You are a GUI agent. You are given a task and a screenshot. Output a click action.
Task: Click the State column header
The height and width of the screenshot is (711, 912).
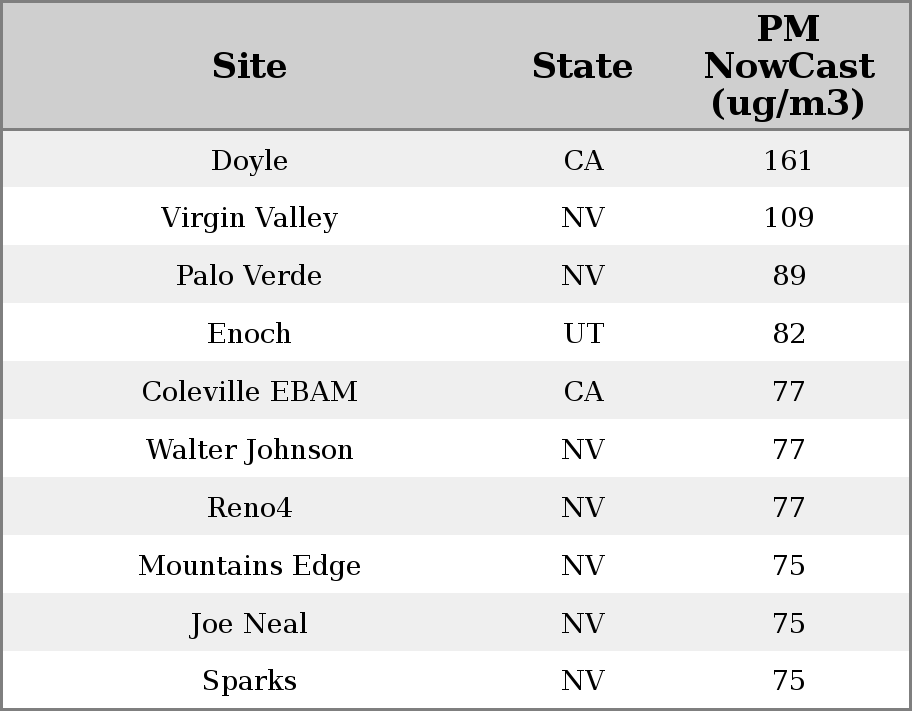coord(582,66)
